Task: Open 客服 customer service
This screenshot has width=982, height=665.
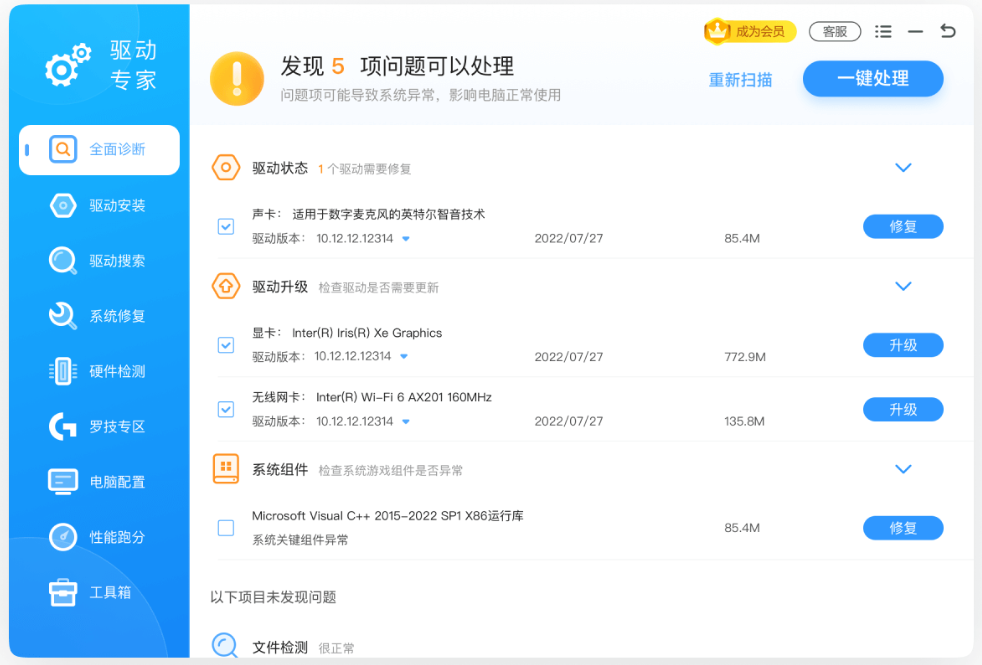Action: point(835,31)
